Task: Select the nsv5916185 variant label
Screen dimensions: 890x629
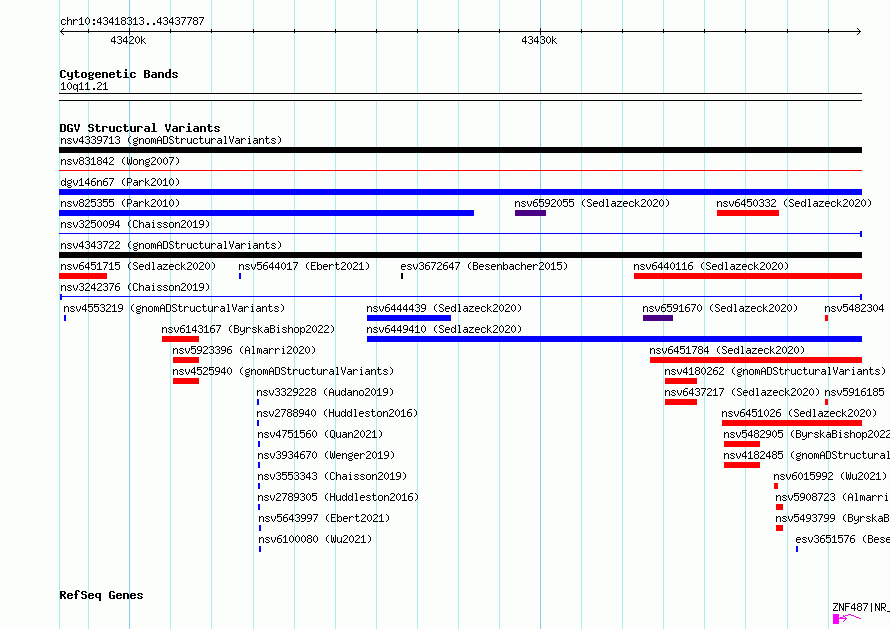Action: (x=854, y=392)
